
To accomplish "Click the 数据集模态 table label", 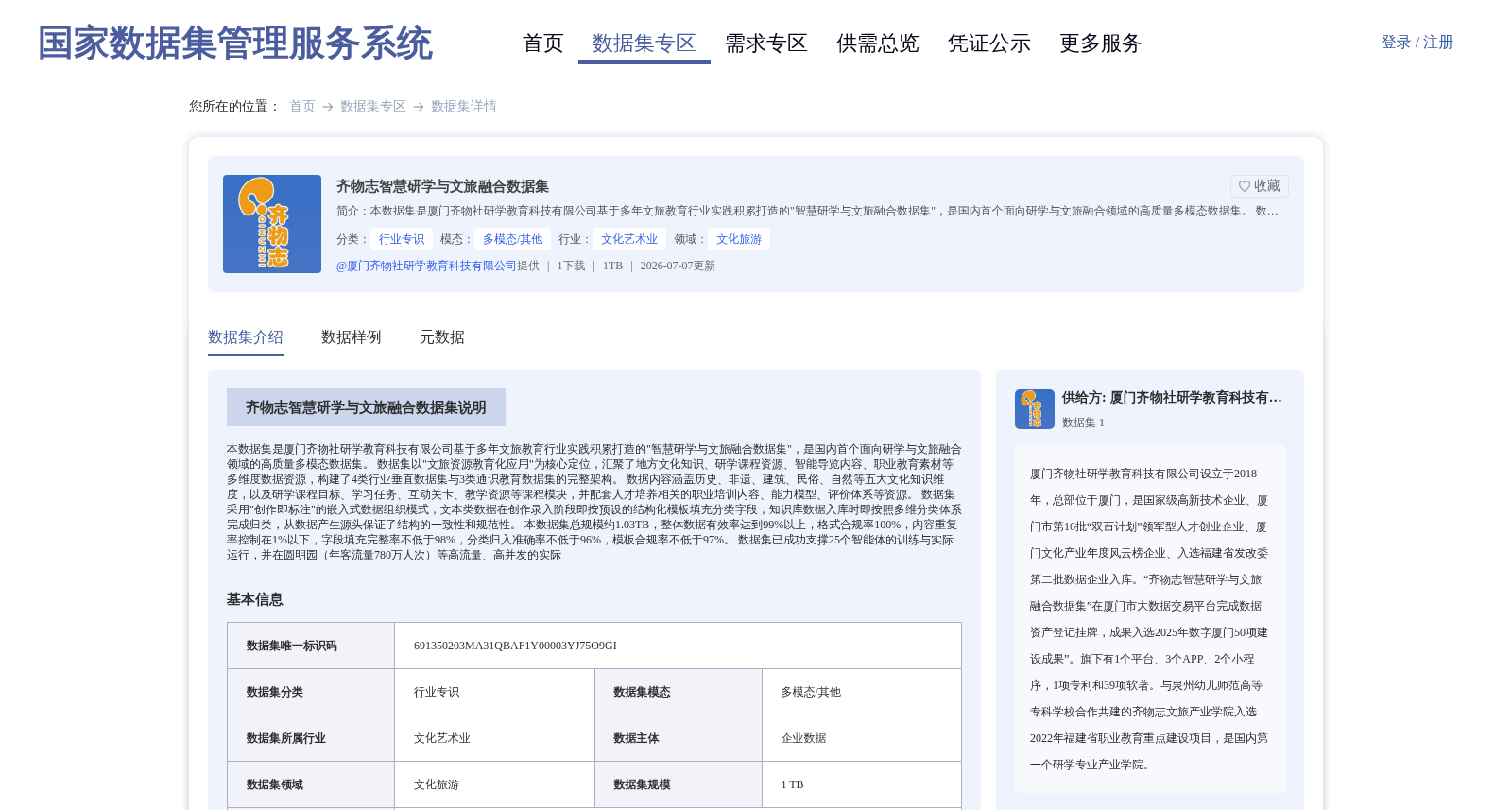I will coord(642,693).
